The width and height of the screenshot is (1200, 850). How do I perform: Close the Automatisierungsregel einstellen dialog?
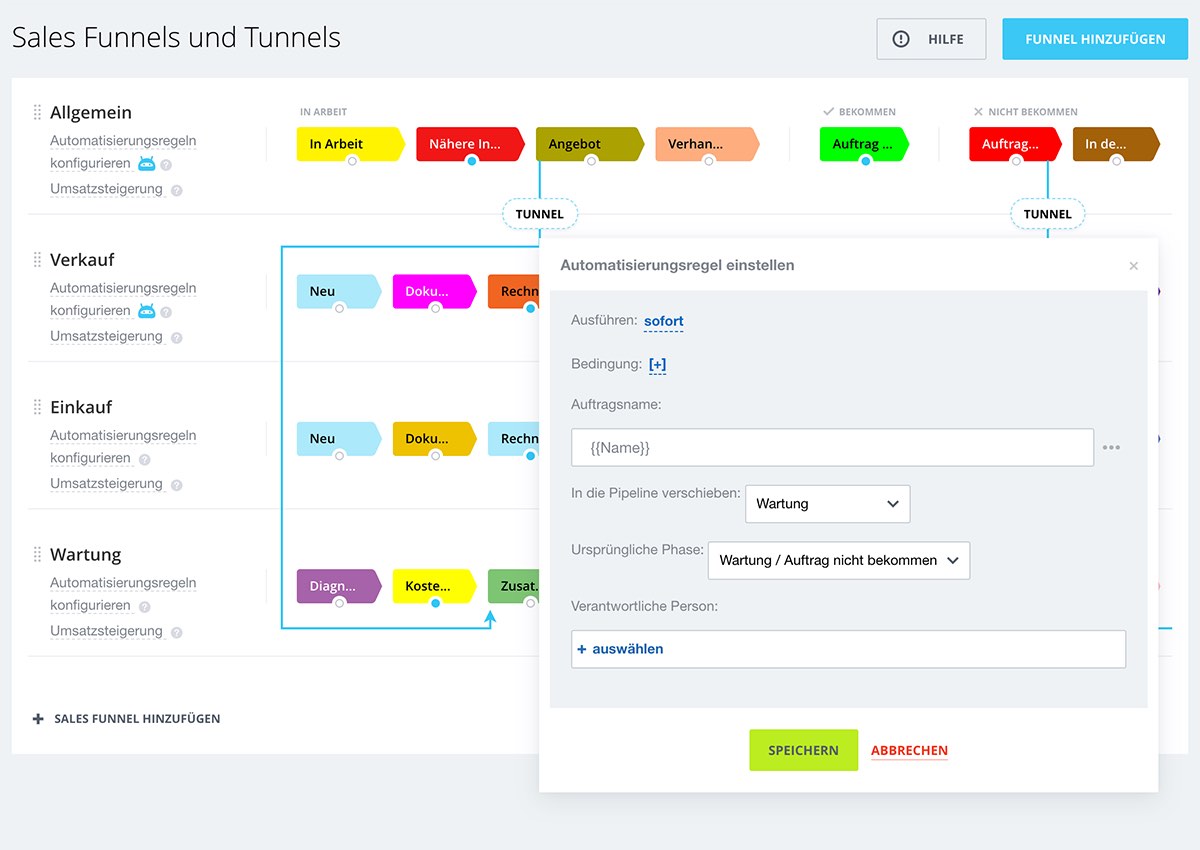coord(1133,266)
